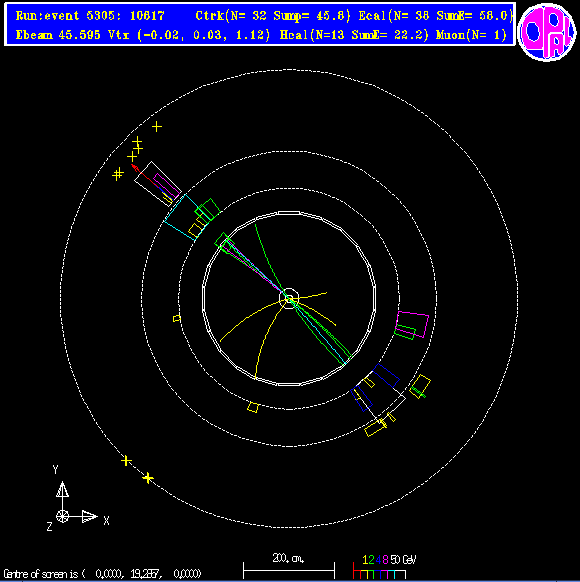Click the yellow block at bottom of calorimeter
This screenshot has height=582, width=580.
253,407
